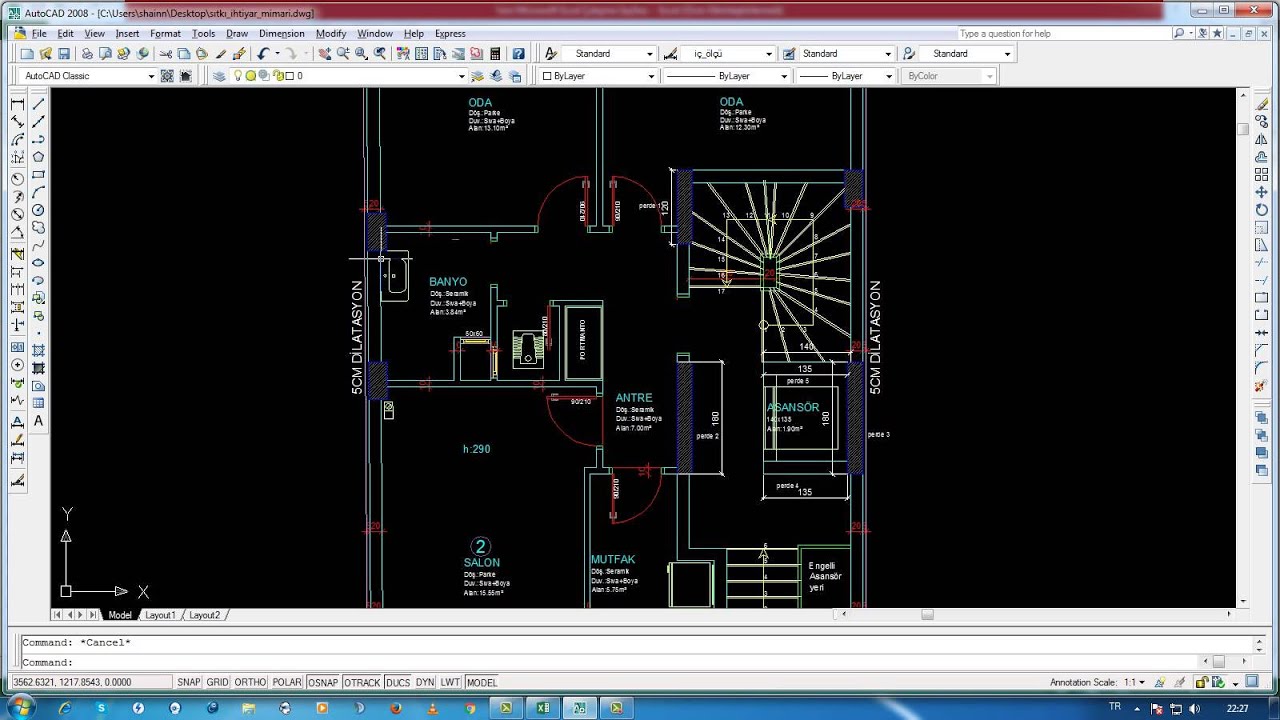Image resolution: width=1280 pixels, height=720 pixels.
Task: Toggle SNAP mode in status bar
Action: point(188,682)
